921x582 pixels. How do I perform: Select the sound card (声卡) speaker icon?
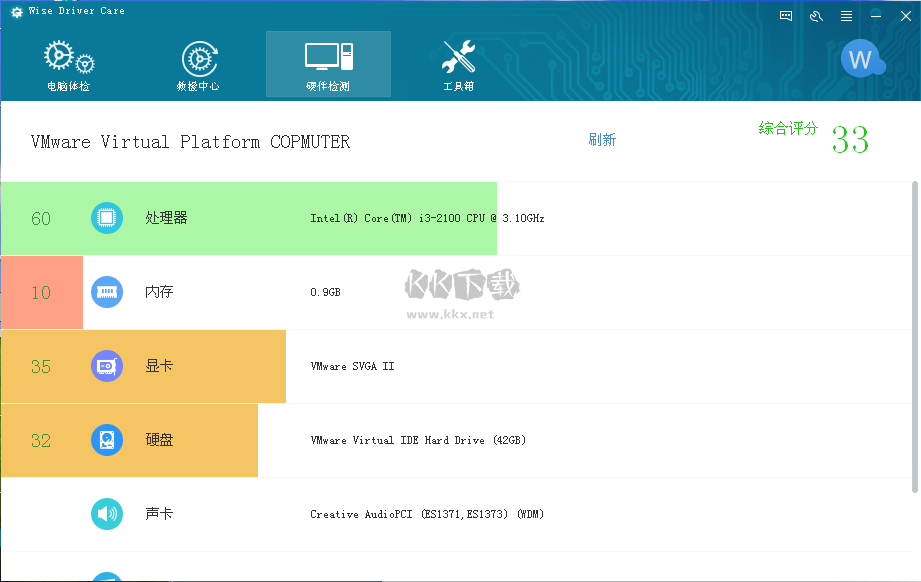[x=107, y=514]
